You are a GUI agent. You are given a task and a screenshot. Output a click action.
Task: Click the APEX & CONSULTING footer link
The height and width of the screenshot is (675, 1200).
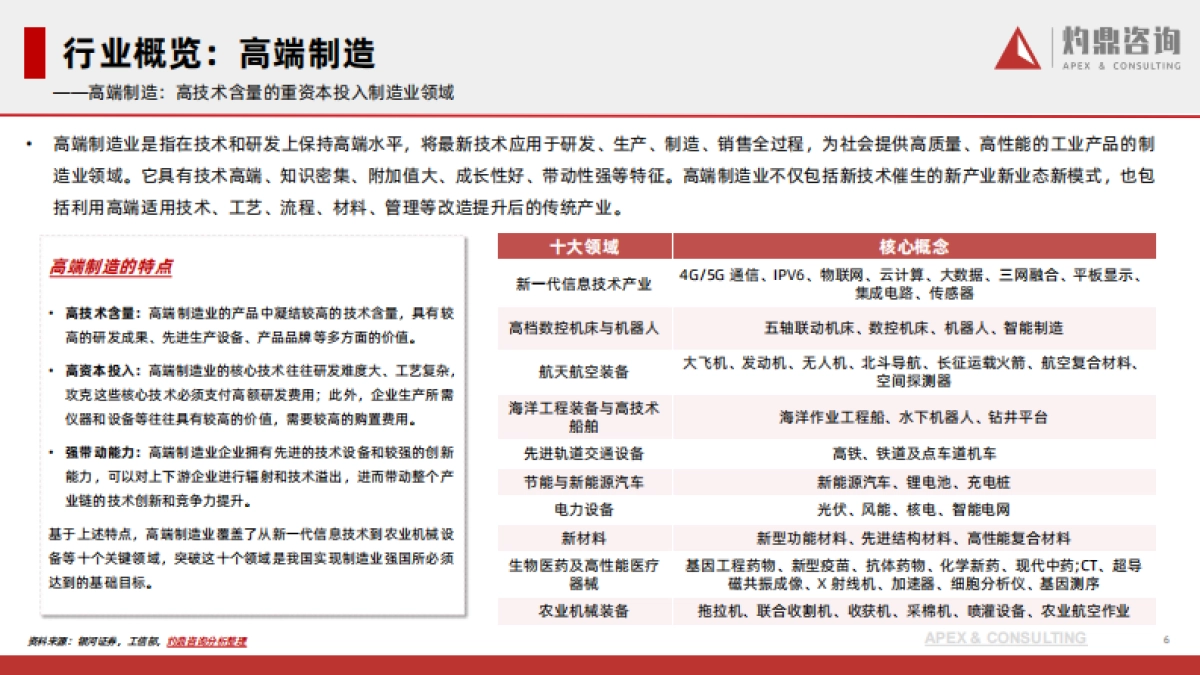1005,637
